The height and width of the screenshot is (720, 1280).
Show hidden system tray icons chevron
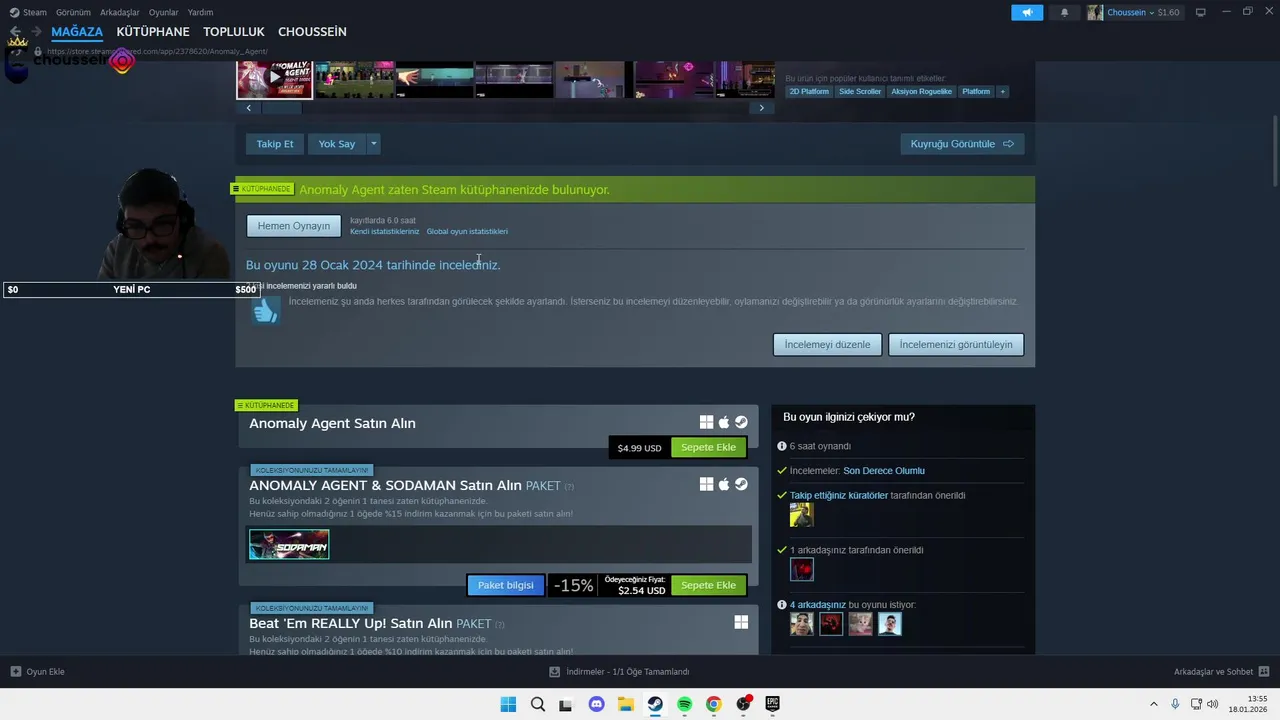tap(1153, 704)
